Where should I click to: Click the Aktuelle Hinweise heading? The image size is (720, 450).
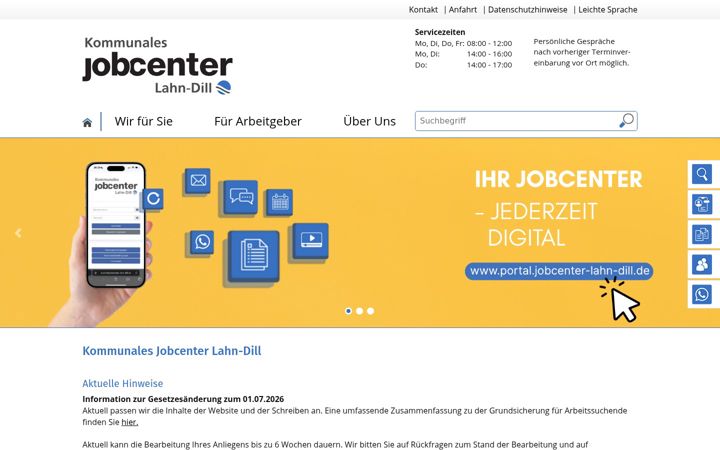click(123, 383)
